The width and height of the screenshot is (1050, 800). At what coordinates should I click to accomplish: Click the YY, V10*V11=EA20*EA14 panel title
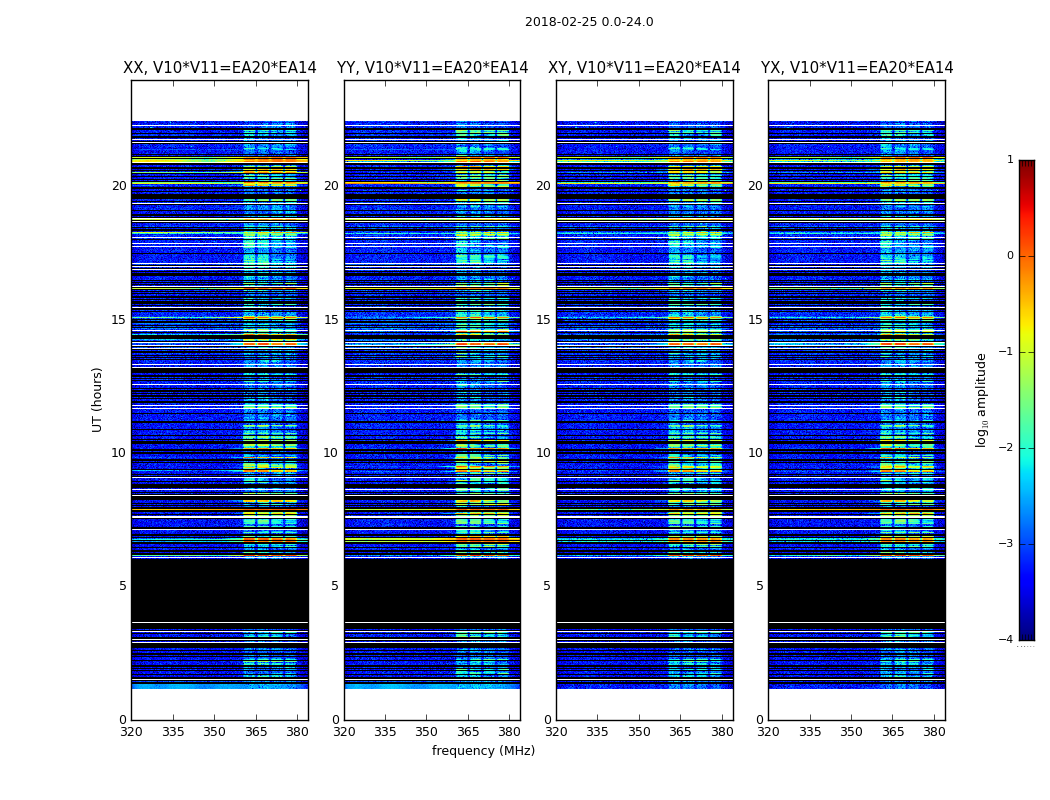coord(433,68)
